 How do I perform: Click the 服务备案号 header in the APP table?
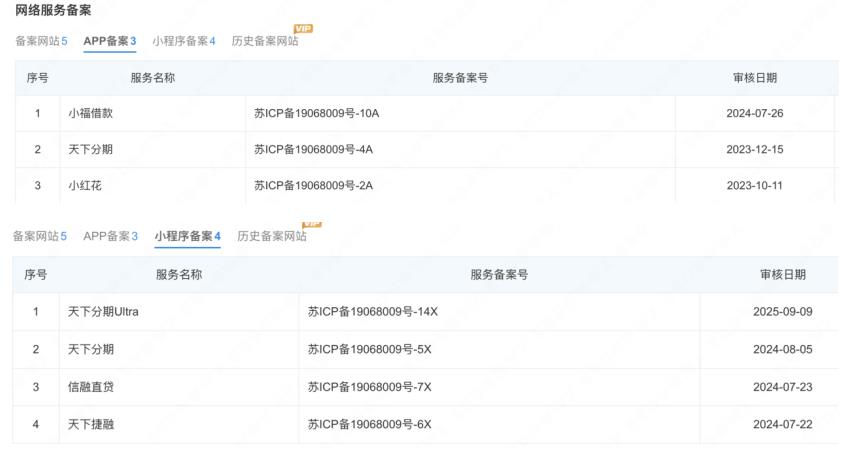click(x=460, y=78)
